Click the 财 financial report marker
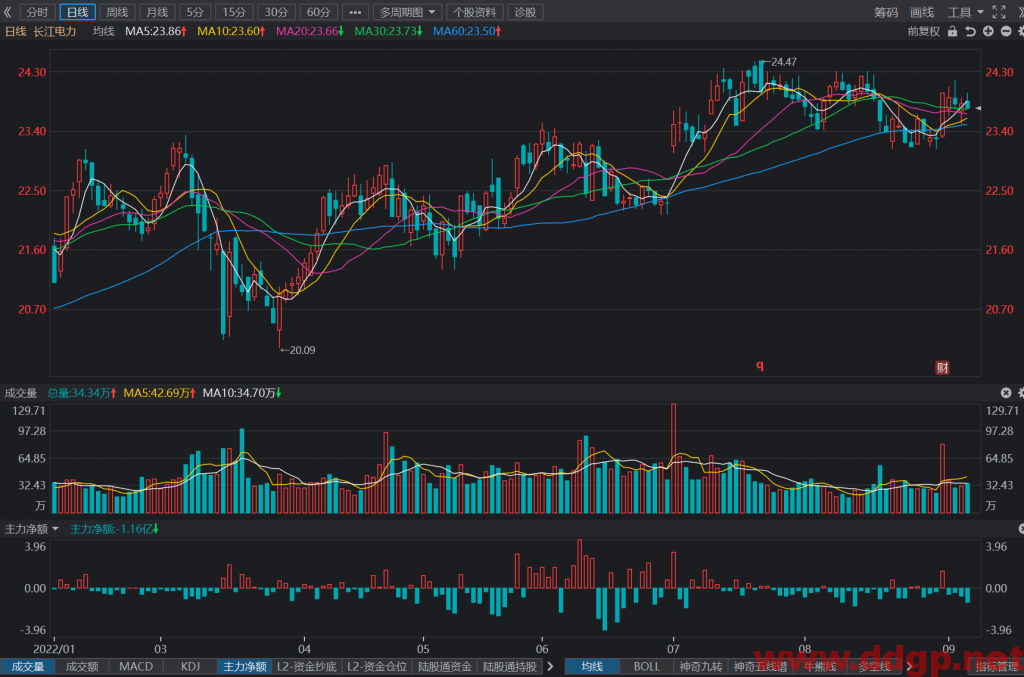 [942, 368]
